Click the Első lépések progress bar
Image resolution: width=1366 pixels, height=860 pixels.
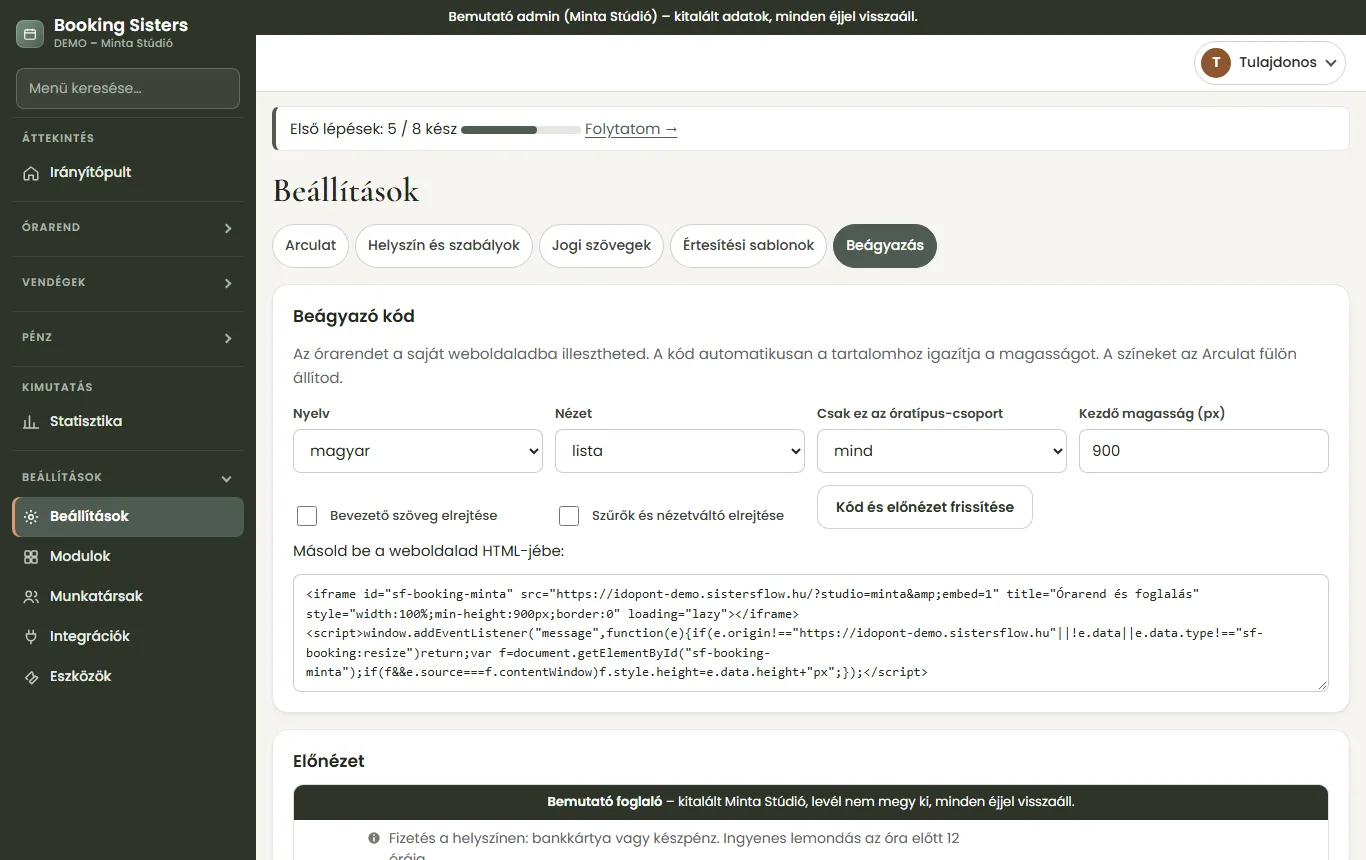pyautogui.click(x=521, y=130)
